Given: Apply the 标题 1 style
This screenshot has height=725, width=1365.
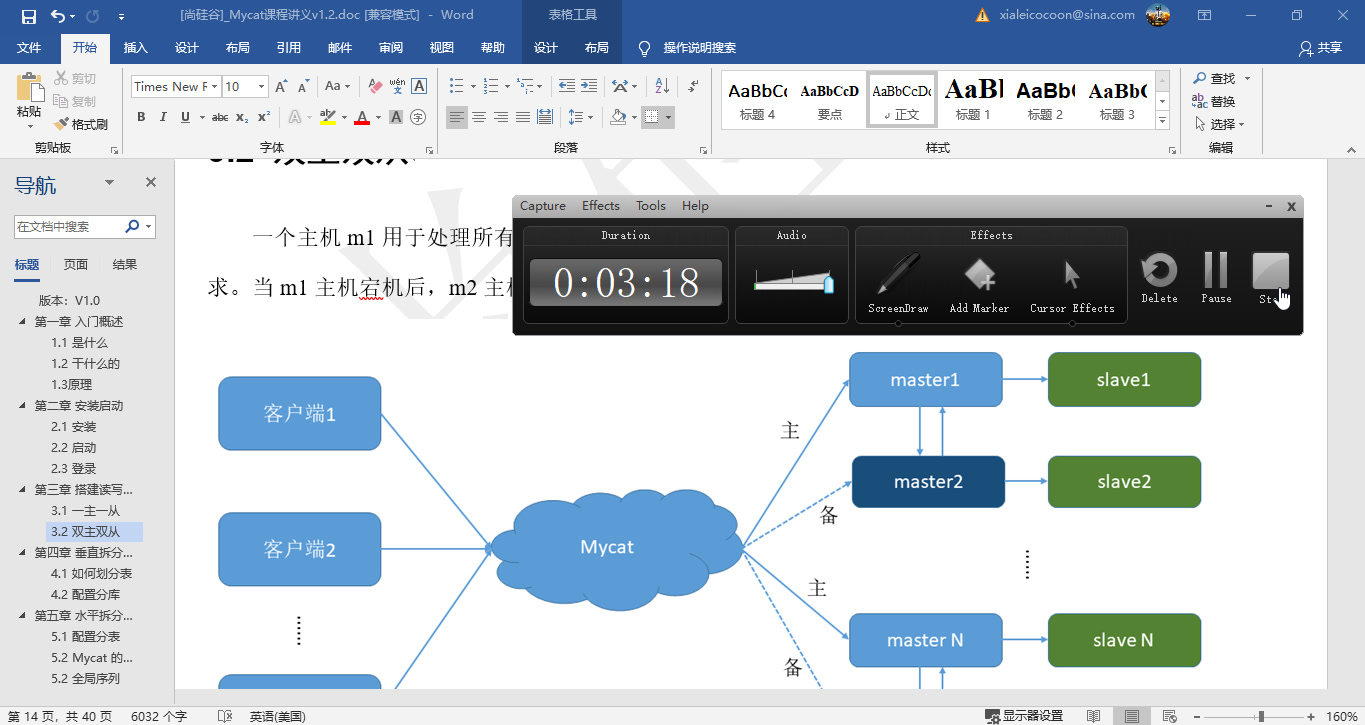Looking at the screenshot, I should point(974,100).
